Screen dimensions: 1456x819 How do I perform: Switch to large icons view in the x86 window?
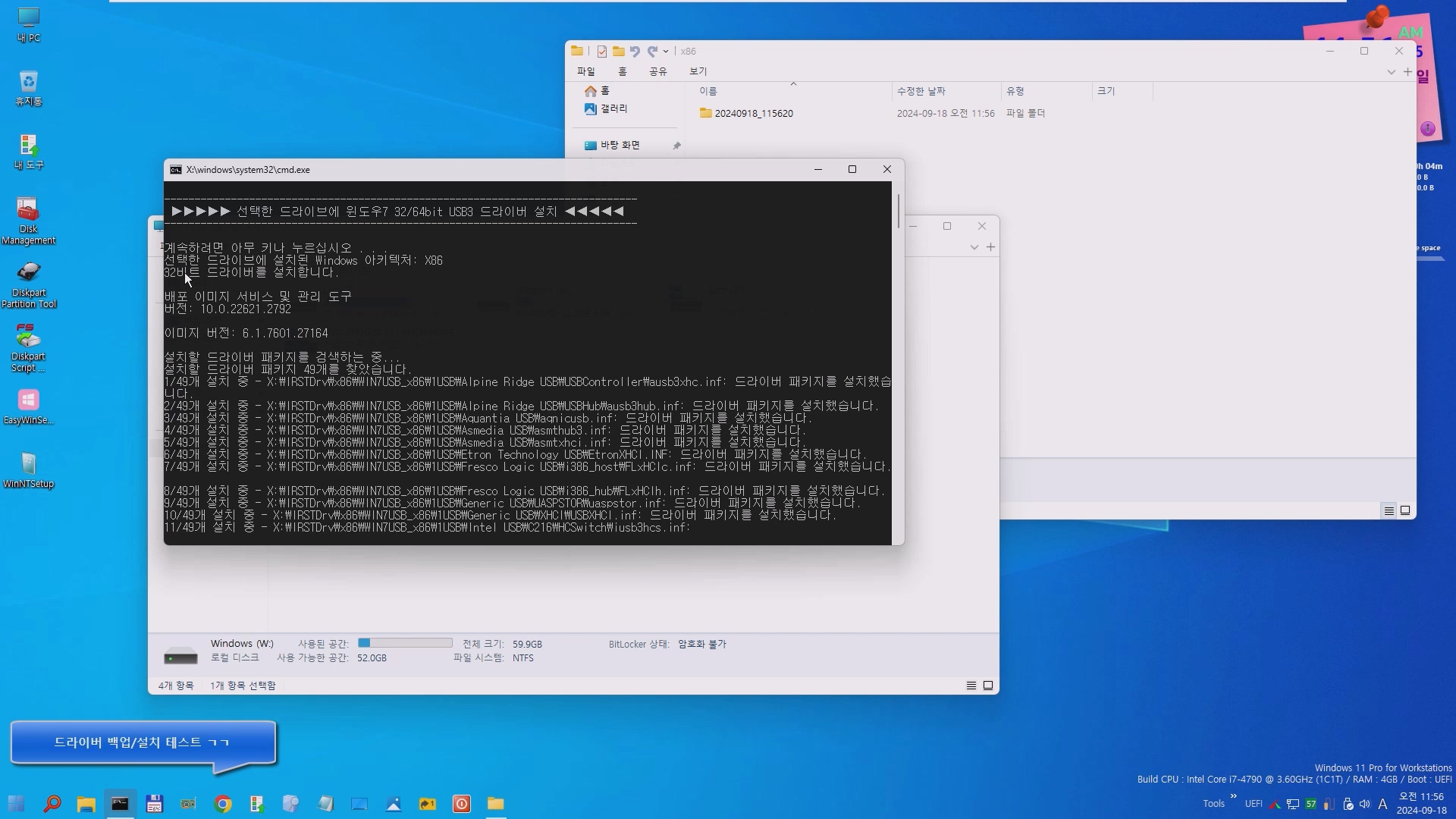1405,510
